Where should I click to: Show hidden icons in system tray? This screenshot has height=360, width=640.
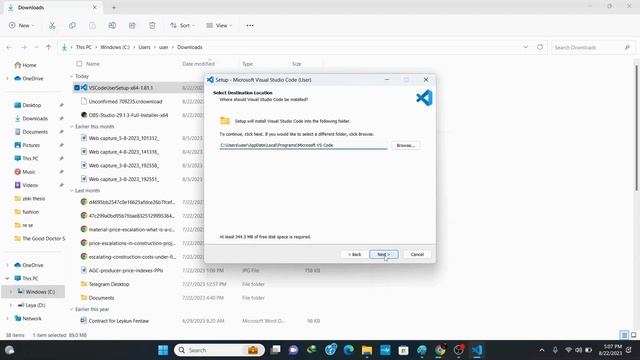(542, 350)
